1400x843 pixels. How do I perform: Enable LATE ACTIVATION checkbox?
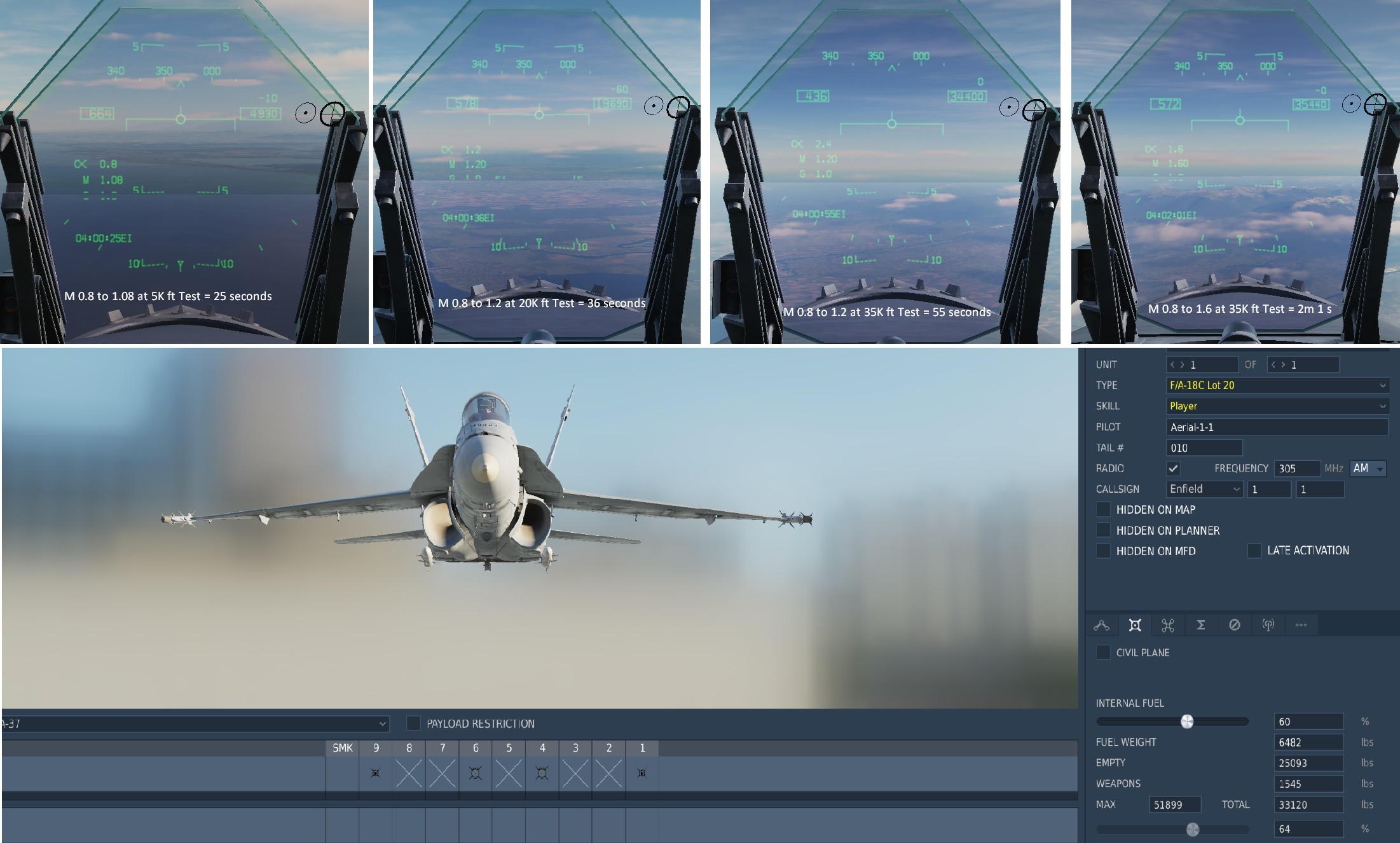coord(1254,551)
